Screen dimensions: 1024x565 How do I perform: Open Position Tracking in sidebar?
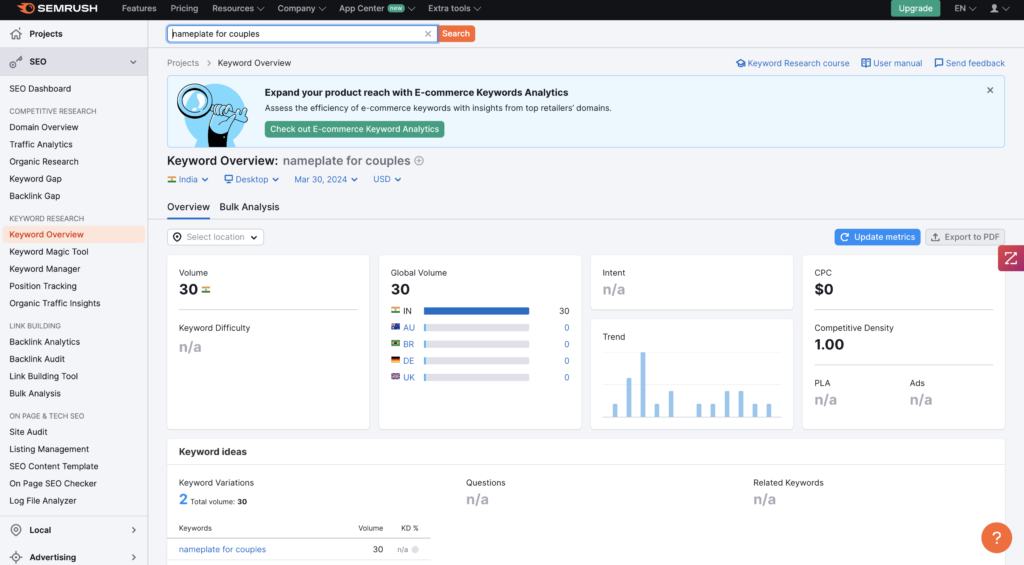pyautogui.click(x=43, y=286)
